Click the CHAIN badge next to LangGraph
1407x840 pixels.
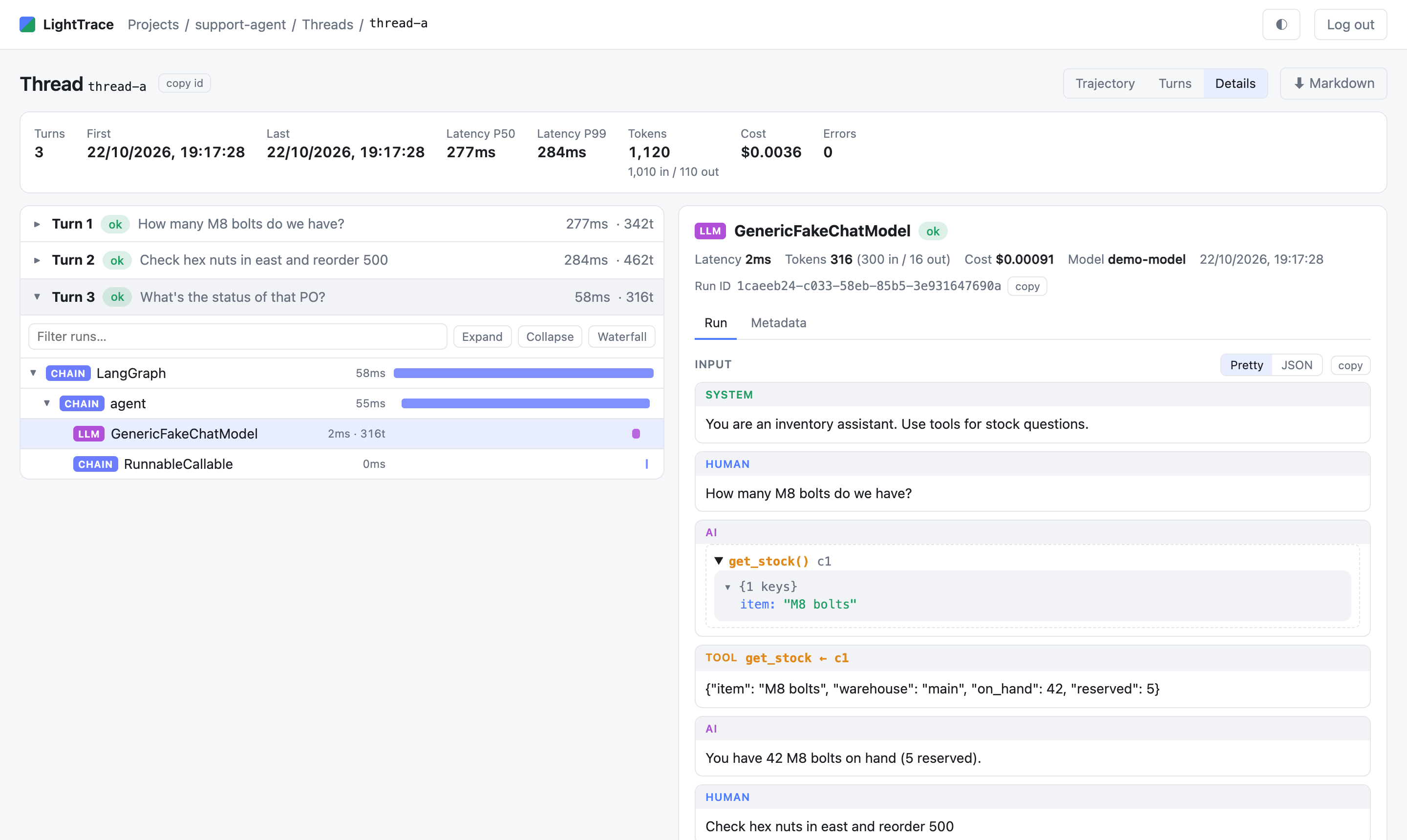tap(68, 373)
